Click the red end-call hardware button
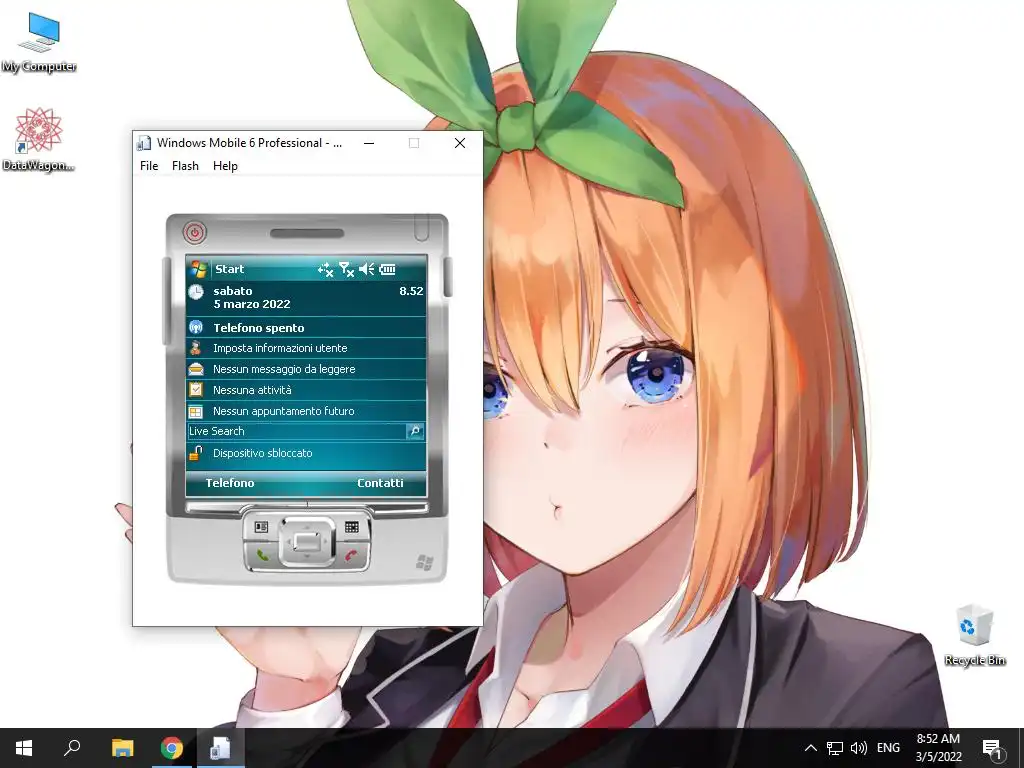 click(351, 556)
